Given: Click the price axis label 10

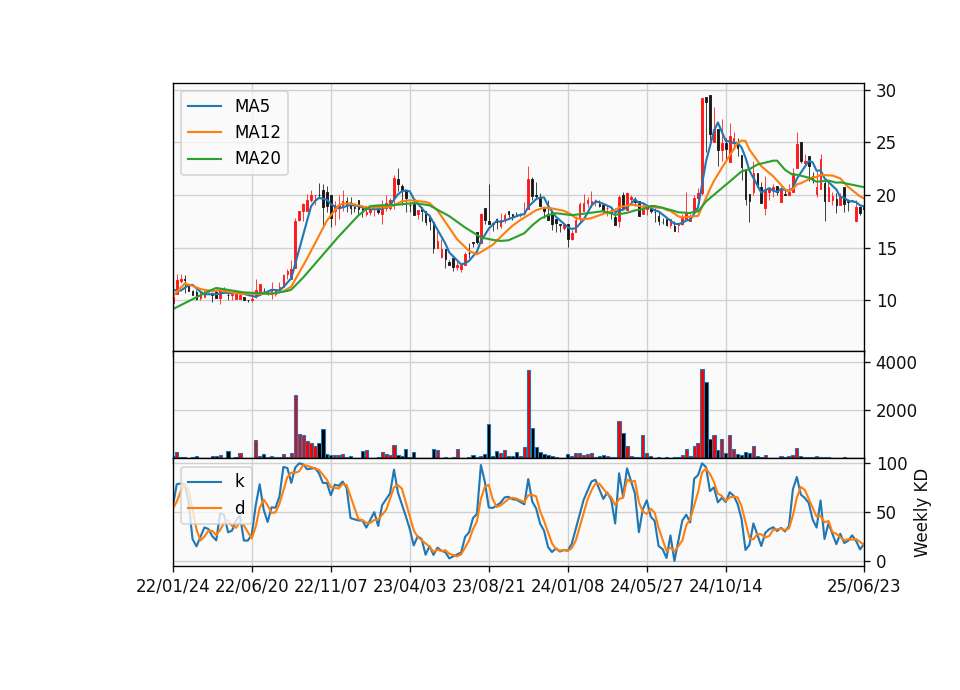Looking at the screenshot, I should coord(886,301).
